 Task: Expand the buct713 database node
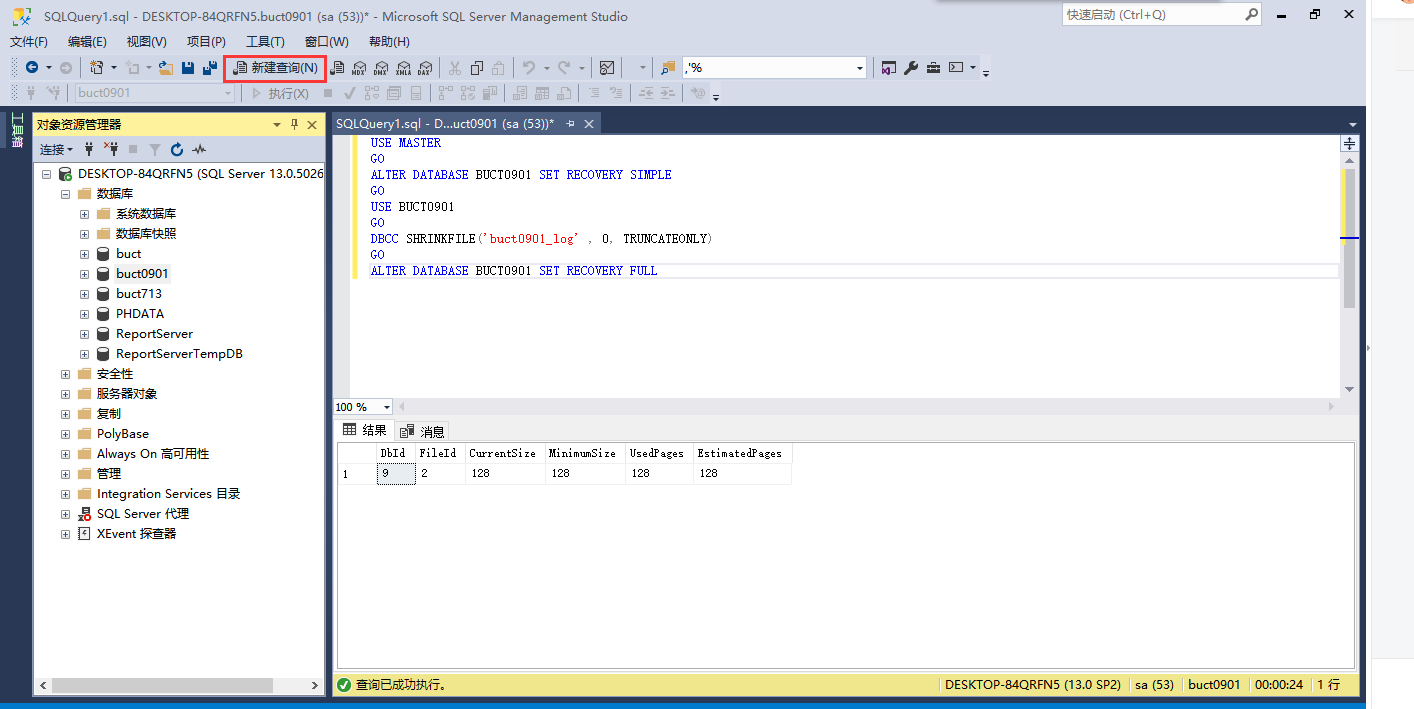(x=84, y=293)
